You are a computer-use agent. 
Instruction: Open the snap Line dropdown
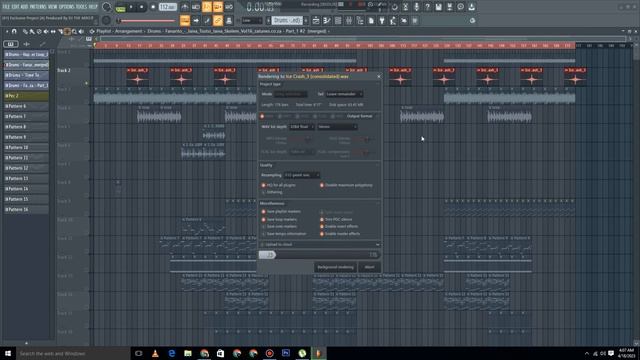click(252, 20)
